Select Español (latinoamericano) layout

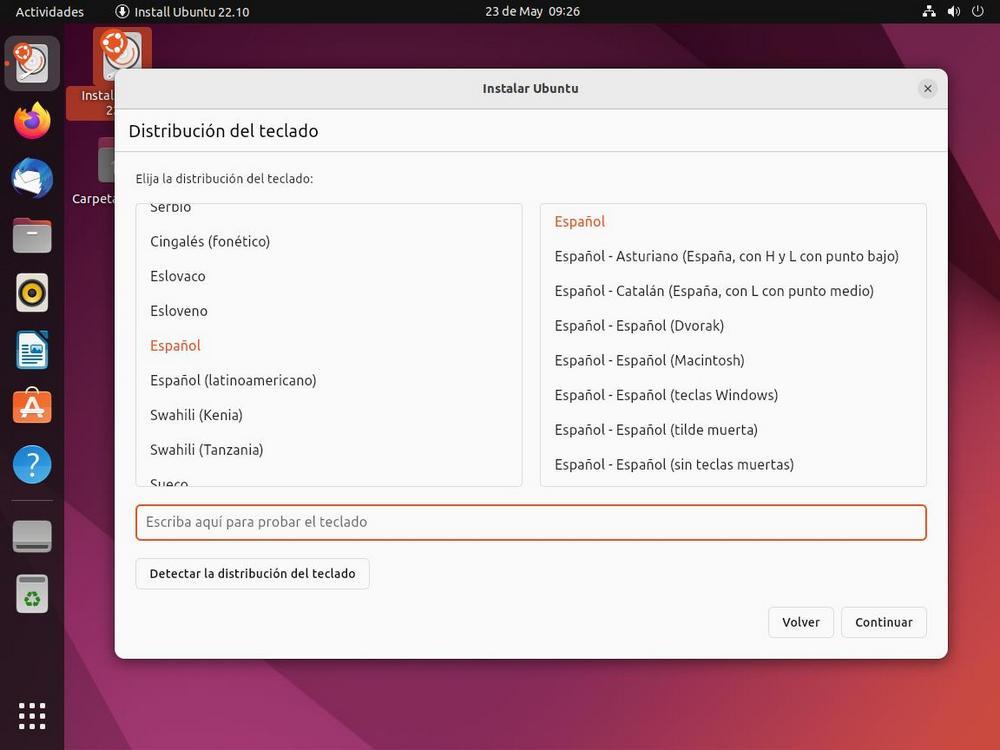pos(329,380)
